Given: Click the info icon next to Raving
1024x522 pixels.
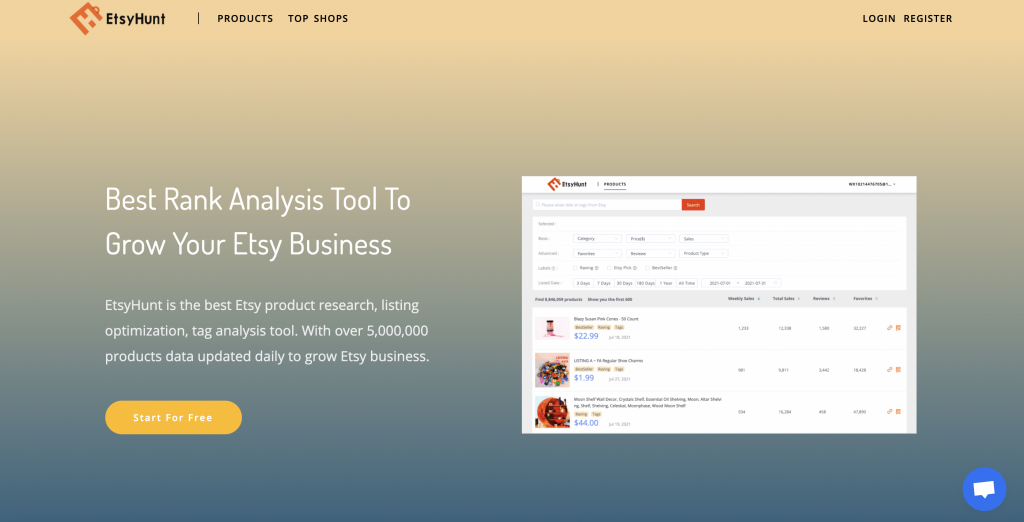Looking at the screenshot, I should [x=596, y=268].
